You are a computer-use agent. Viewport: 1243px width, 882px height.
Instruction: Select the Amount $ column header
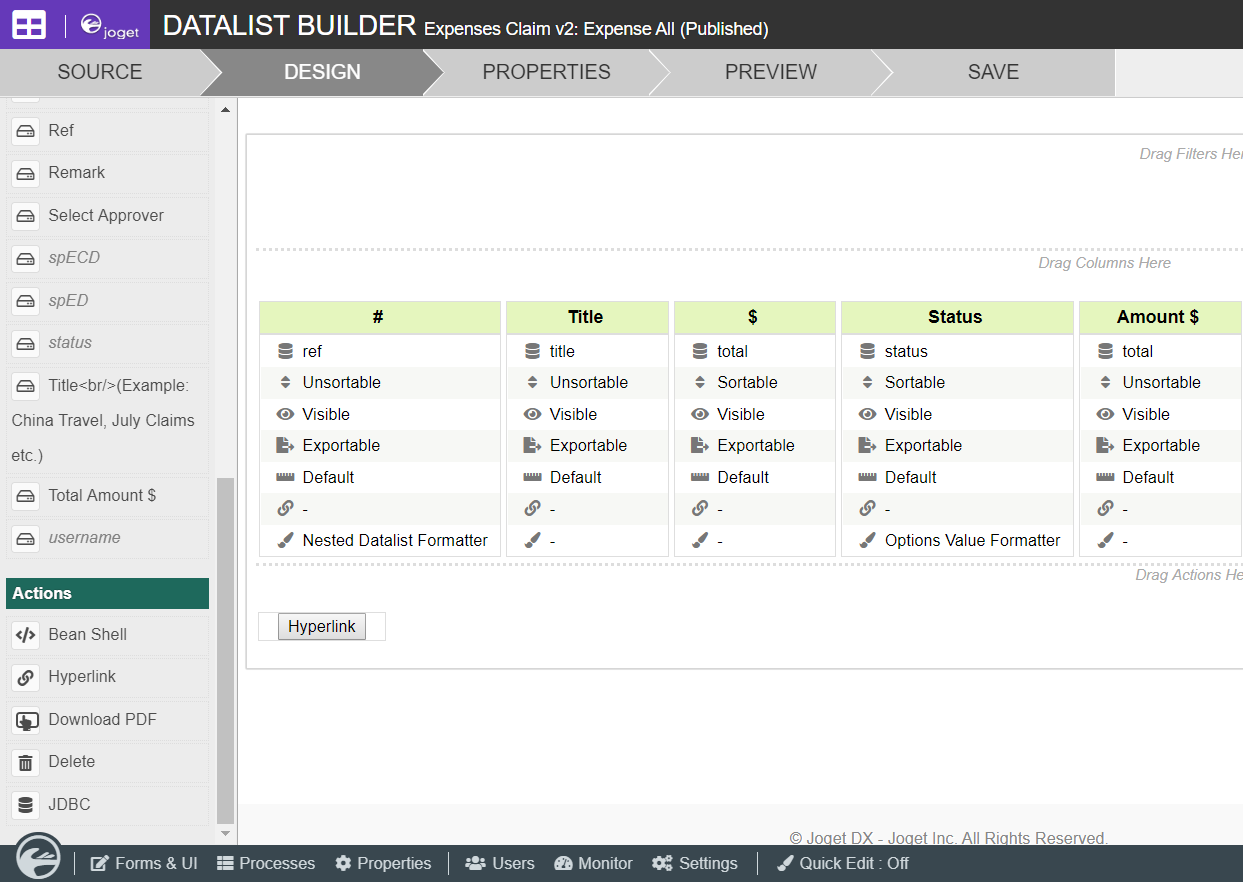[x=1160, y=317]
